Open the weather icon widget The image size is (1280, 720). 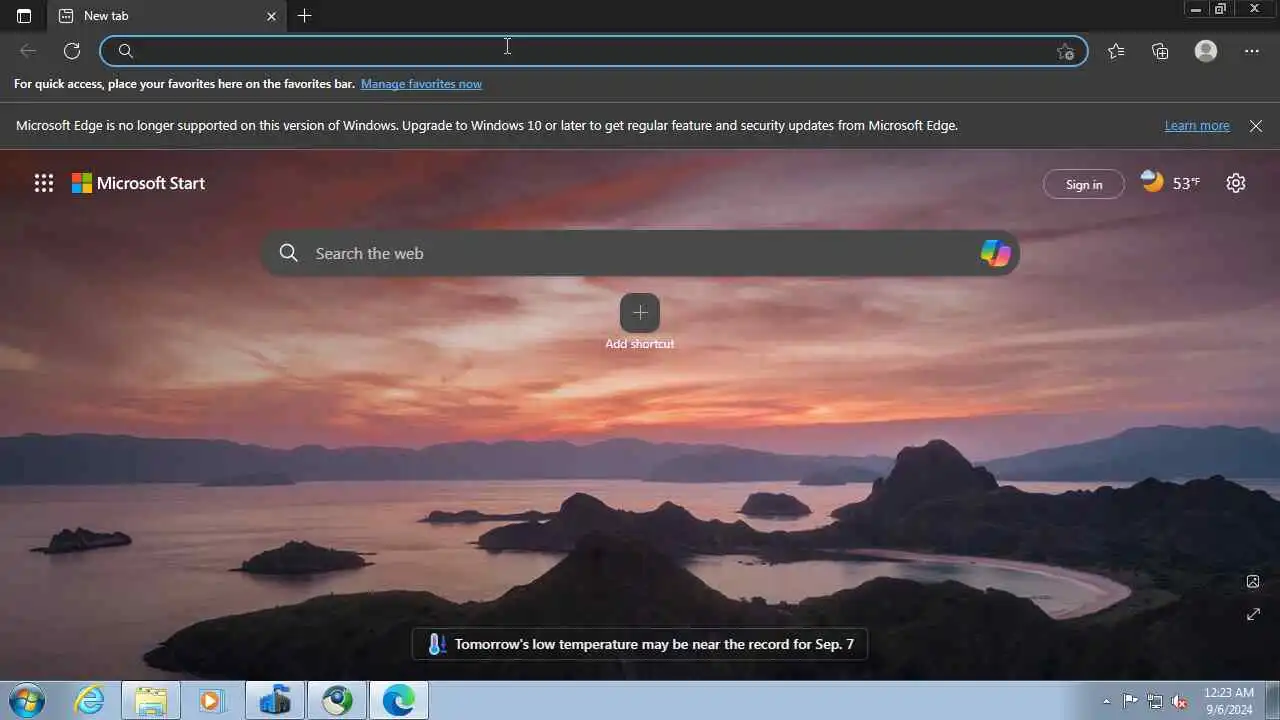1153,182
